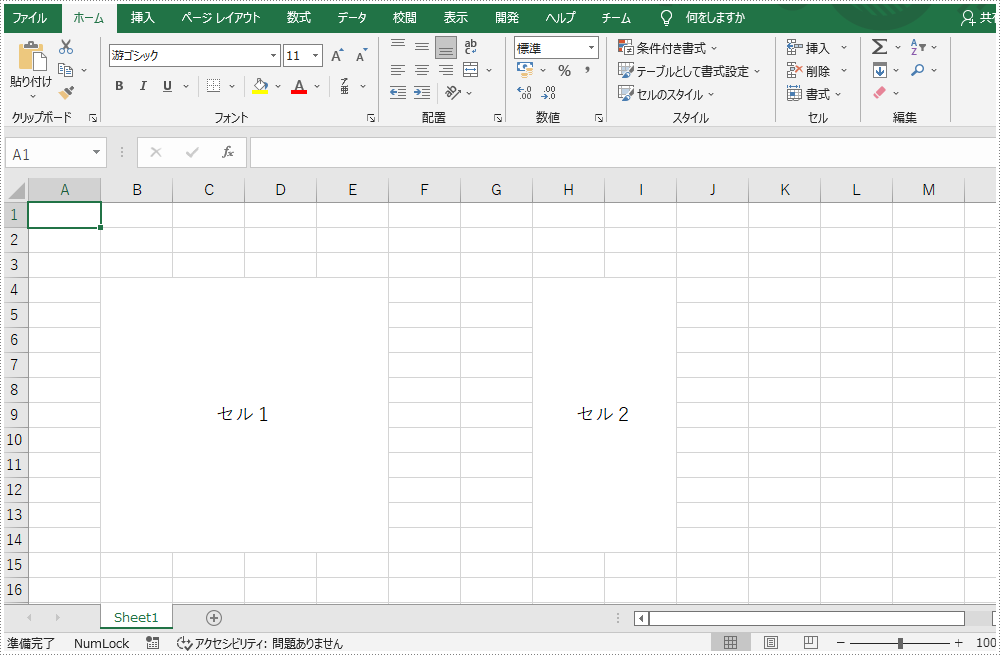Open the font name dropdown

click(x=275, y=55)
